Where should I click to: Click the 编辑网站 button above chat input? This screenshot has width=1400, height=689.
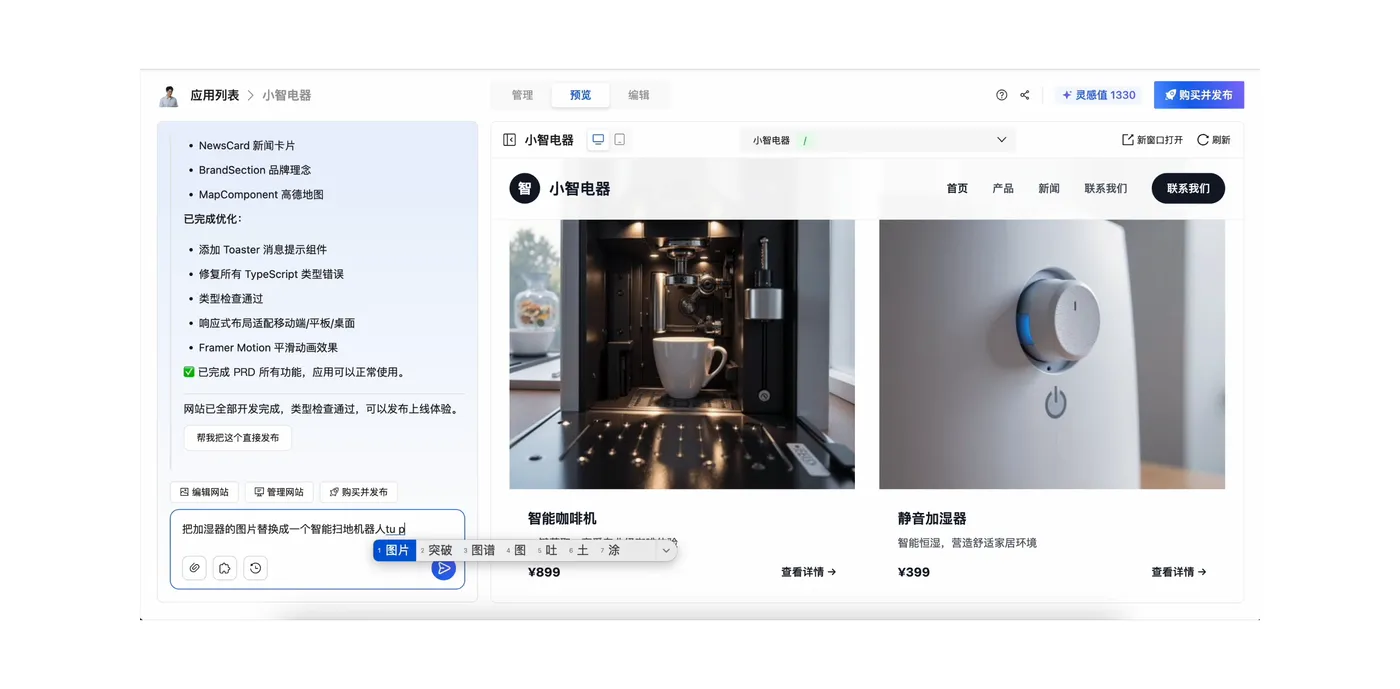pyautogui.click(x=204, y=492)
